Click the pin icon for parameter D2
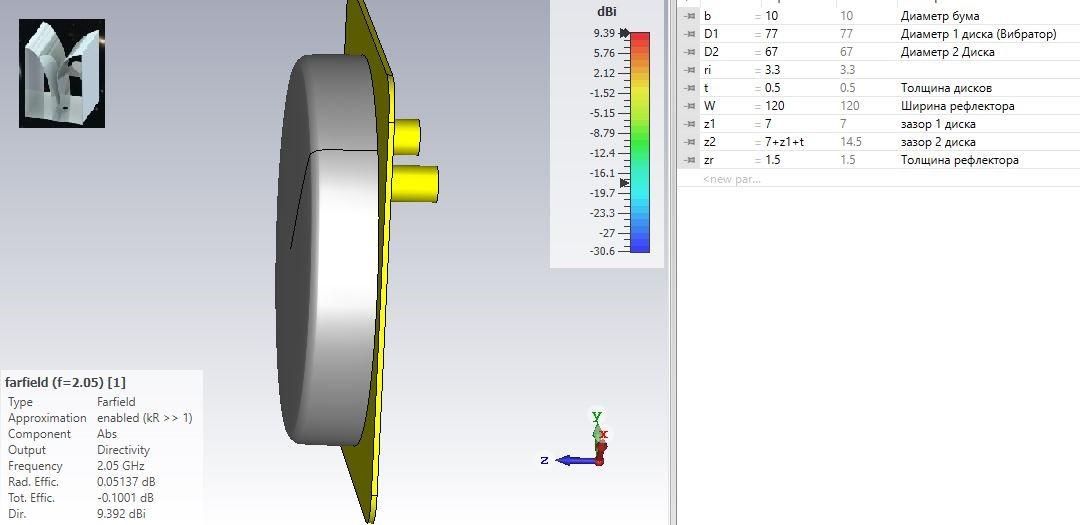1080x525 pixels. [689, 52]
